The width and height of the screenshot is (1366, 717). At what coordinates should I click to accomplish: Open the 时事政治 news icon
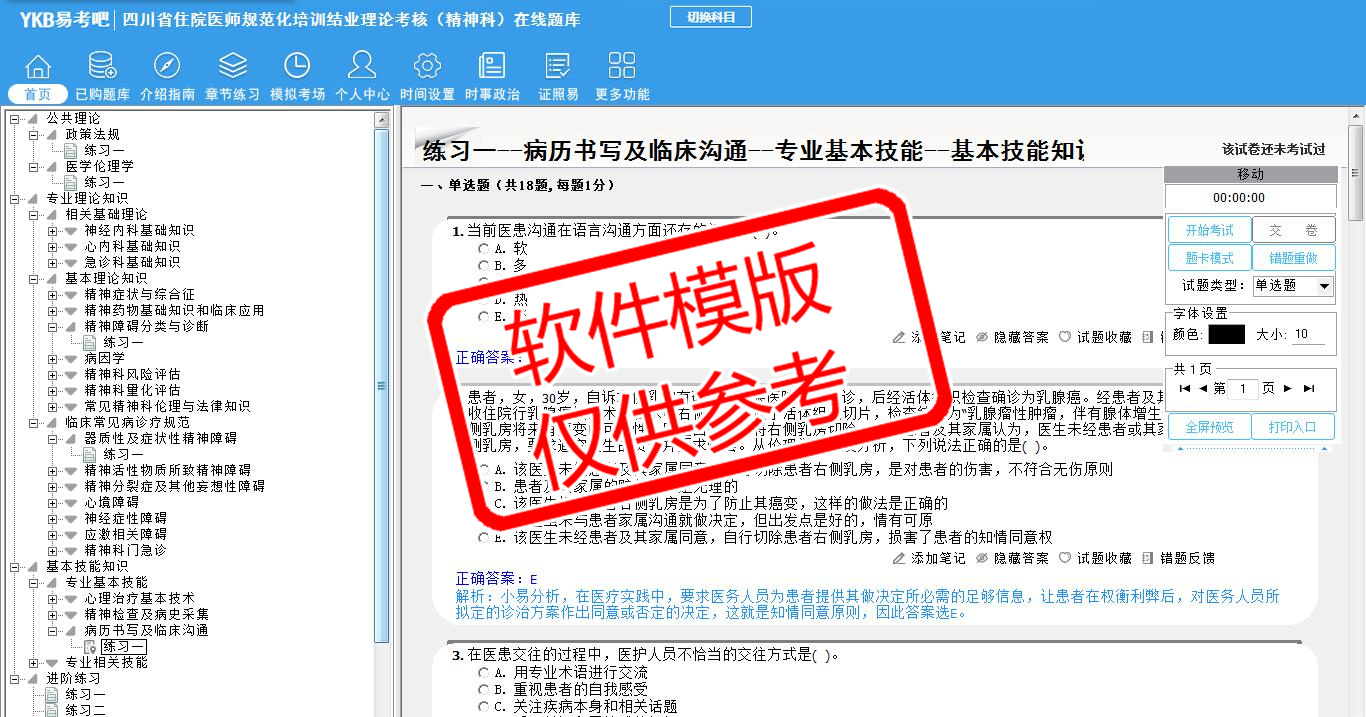click(492, 66)
